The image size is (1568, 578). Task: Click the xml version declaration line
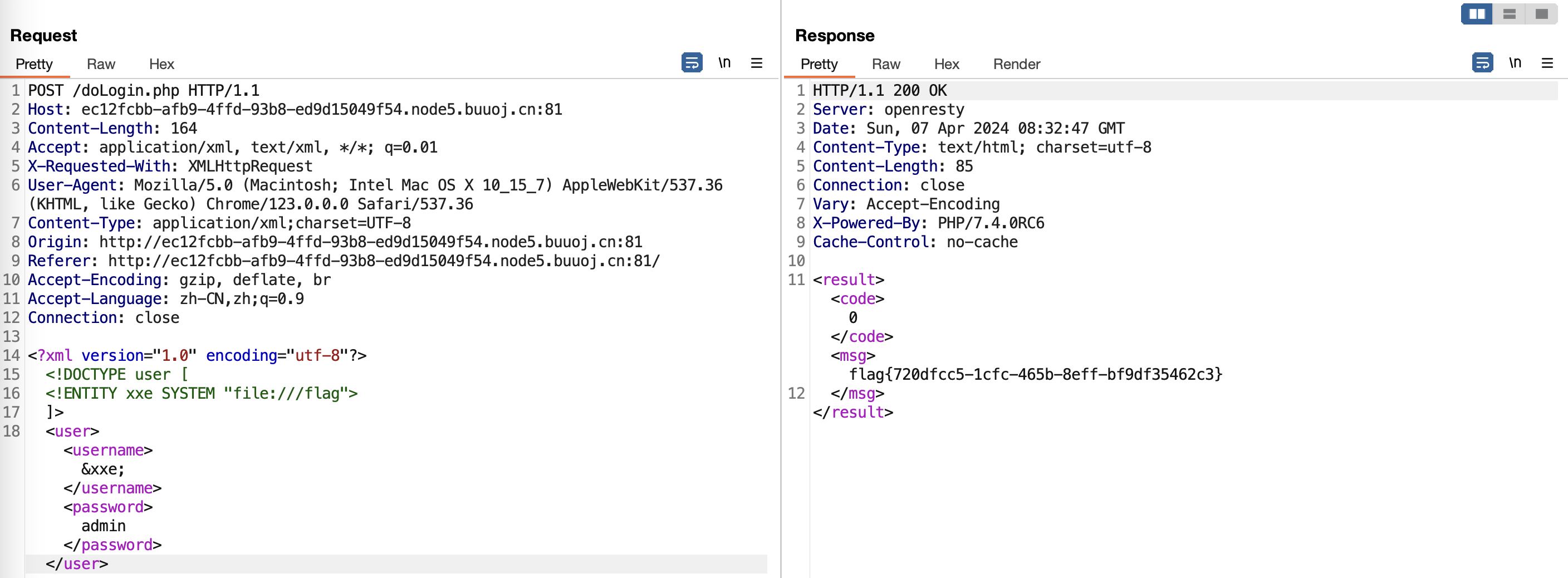[197, 355]
